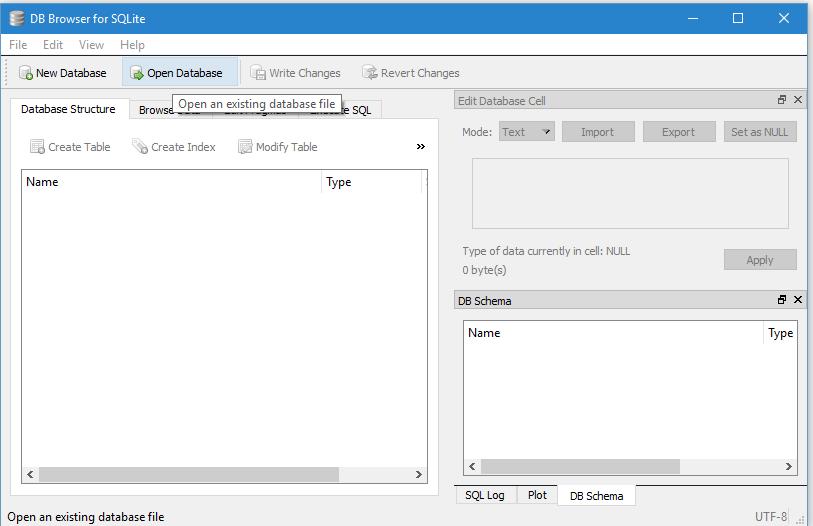Expand the structure toolbar overflow chevron
Image resolution: width=813 pixels, height=526 pixels.
[x=420, y=147]
